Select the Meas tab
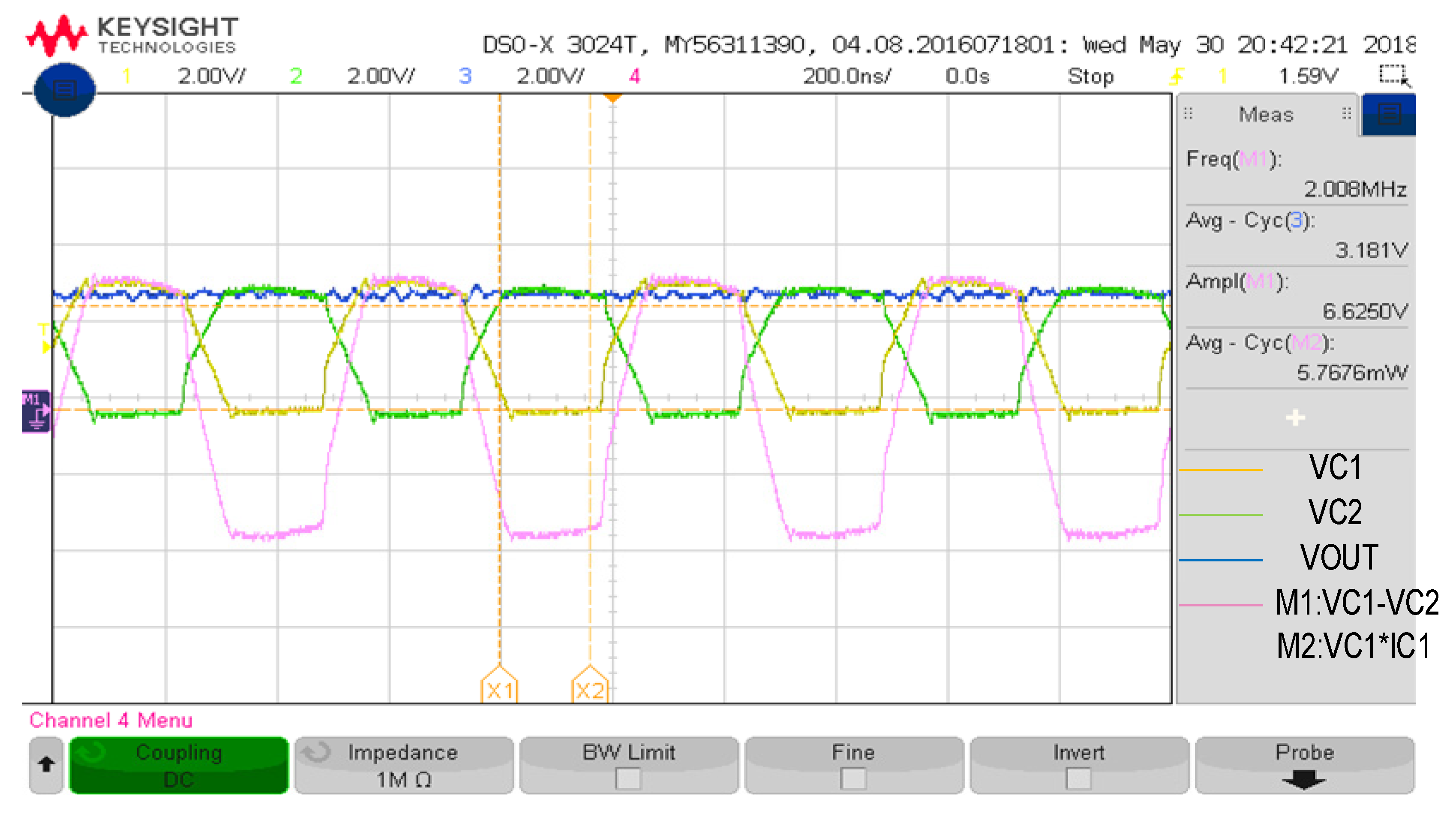The image size is (1456, 817). pos(1266,114)
